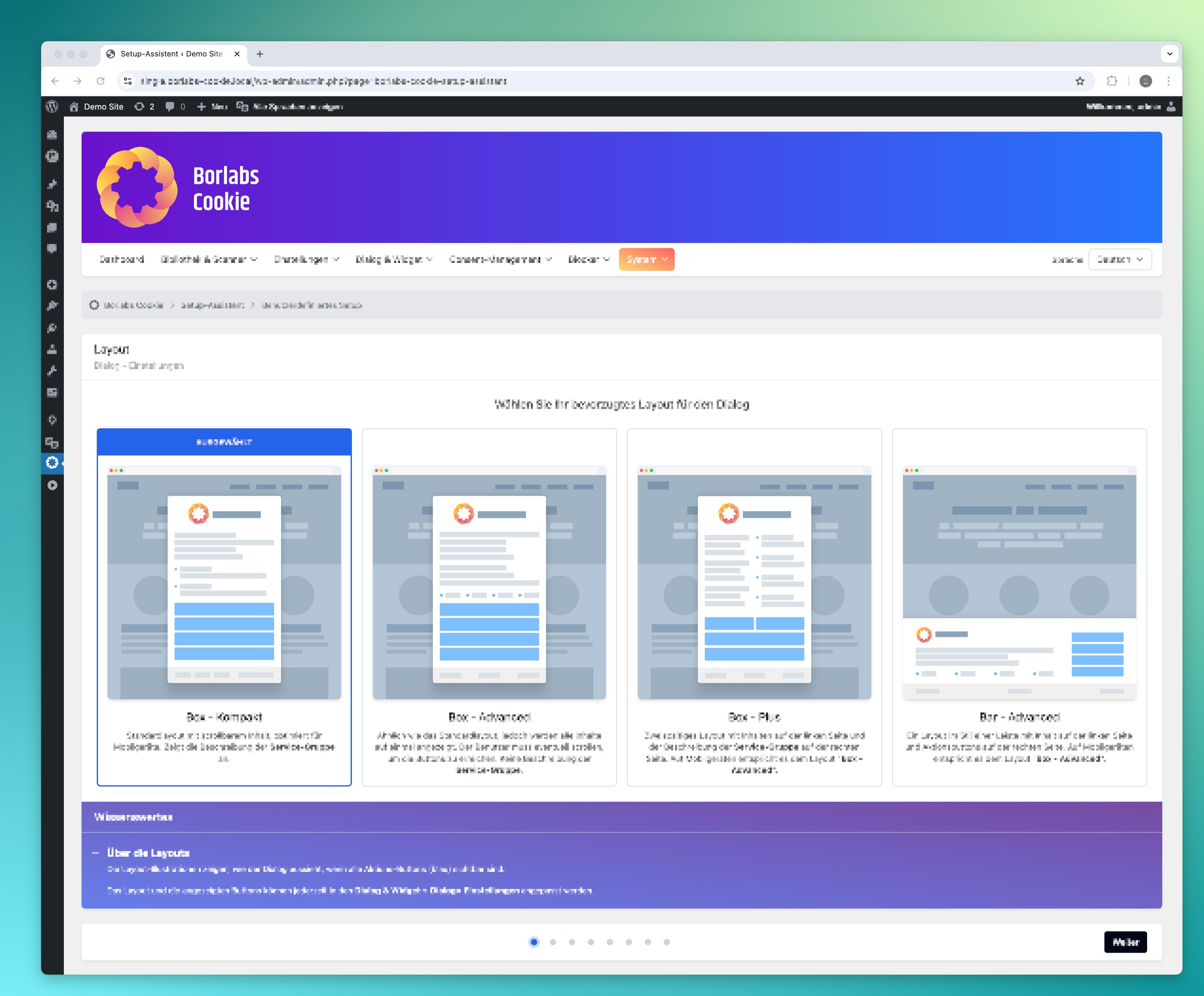Open Users icon in the WordPress sidebar

tap(52, 349)
